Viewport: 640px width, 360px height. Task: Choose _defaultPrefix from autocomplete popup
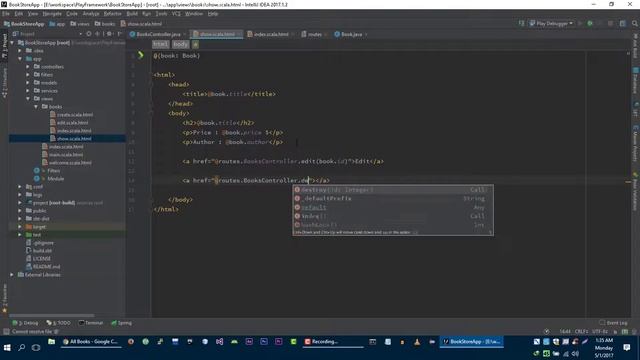tap(393, 198)
